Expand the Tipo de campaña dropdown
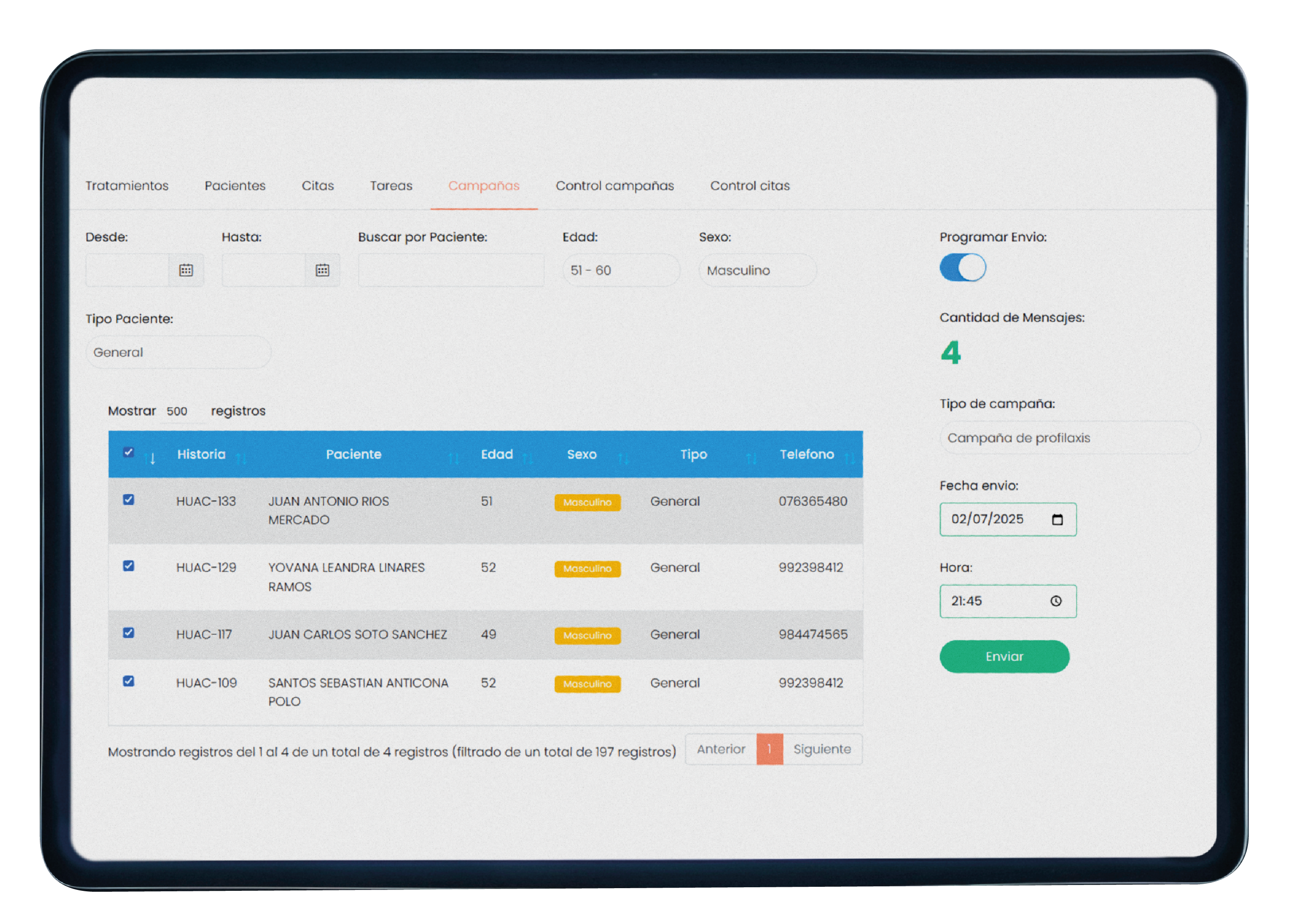Screen dimensions: 1304x924 [1069, 438]
